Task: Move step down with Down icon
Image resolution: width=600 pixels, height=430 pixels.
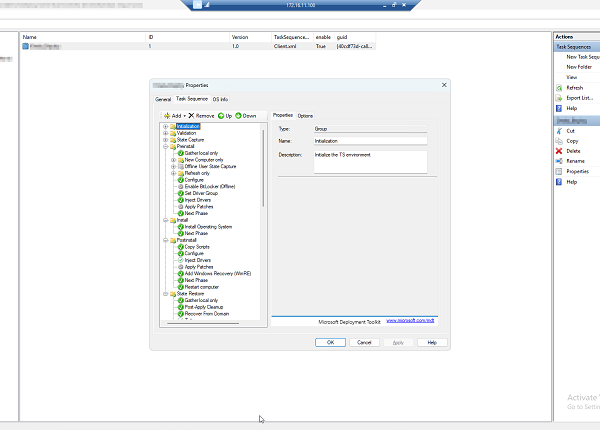Action: [240, 116]
